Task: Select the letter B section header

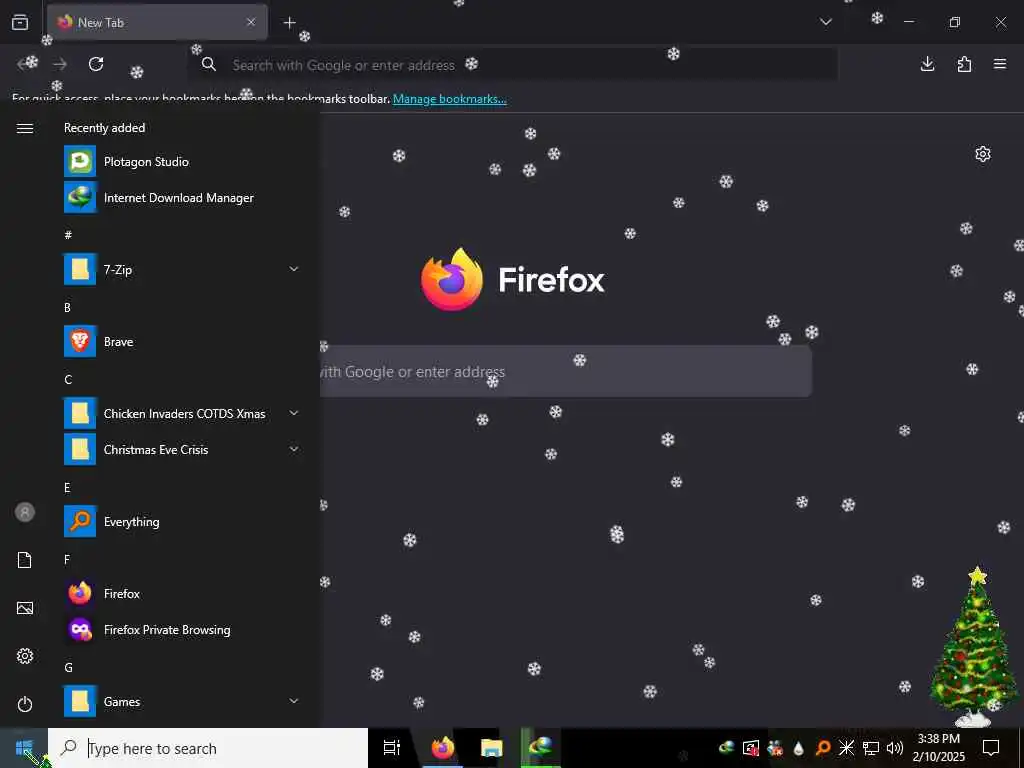Action: (67, 308)
